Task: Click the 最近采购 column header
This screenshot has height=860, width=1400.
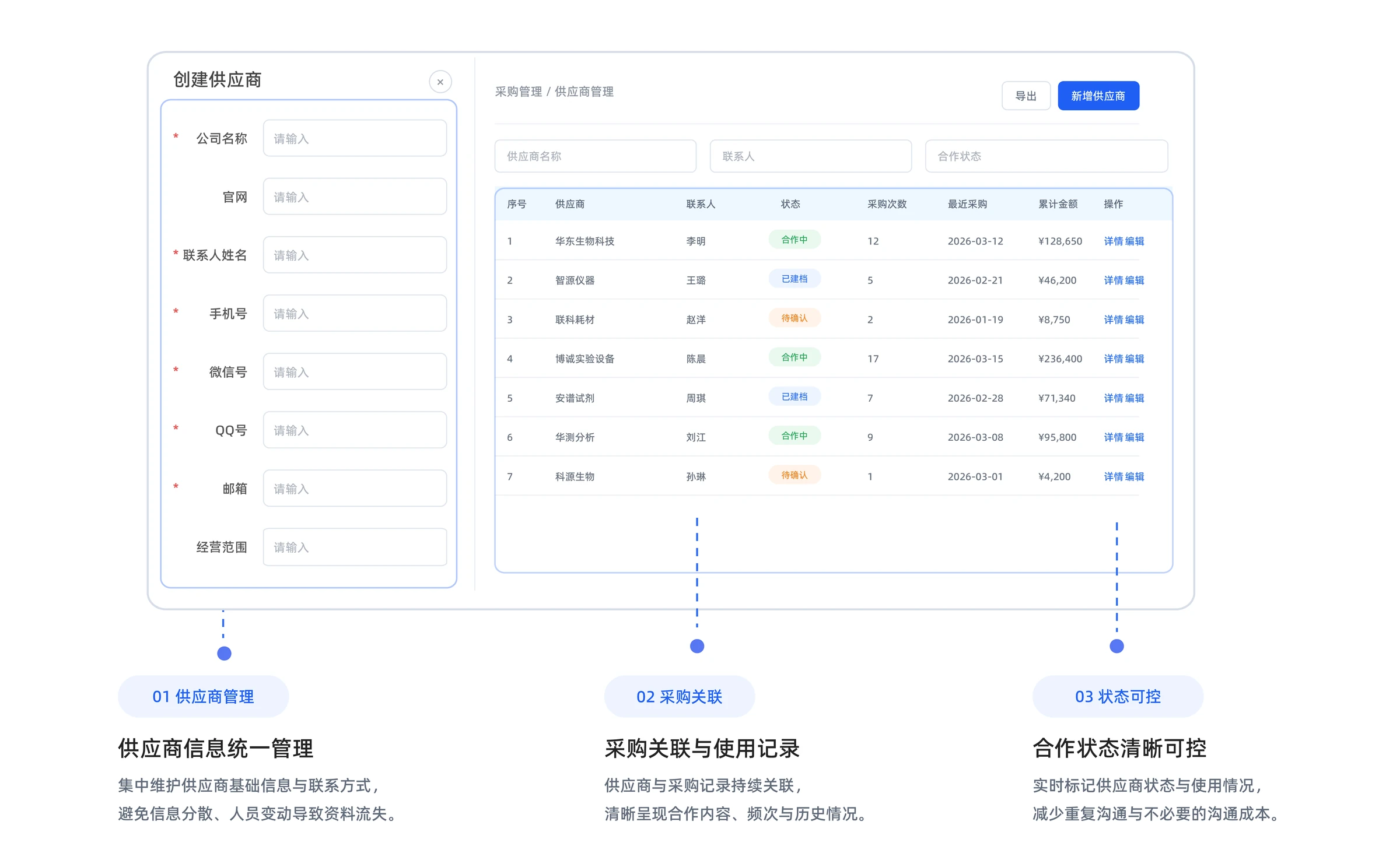Action: tap(967, 204)
